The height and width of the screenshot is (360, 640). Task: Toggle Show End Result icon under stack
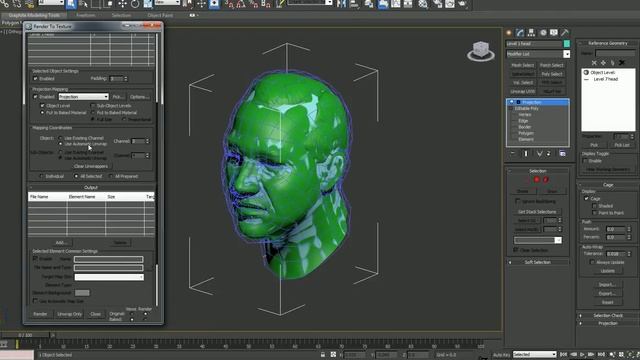pos(526,153)
